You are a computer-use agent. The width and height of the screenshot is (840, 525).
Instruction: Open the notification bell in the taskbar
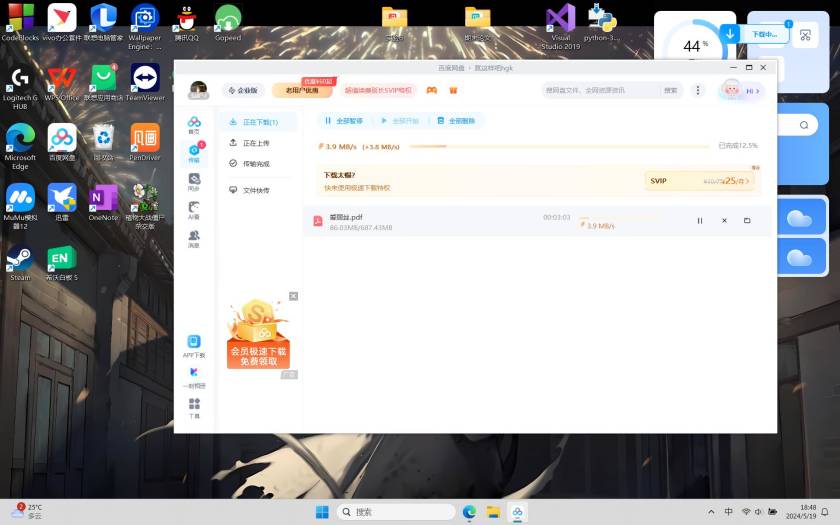coord(825,512)
